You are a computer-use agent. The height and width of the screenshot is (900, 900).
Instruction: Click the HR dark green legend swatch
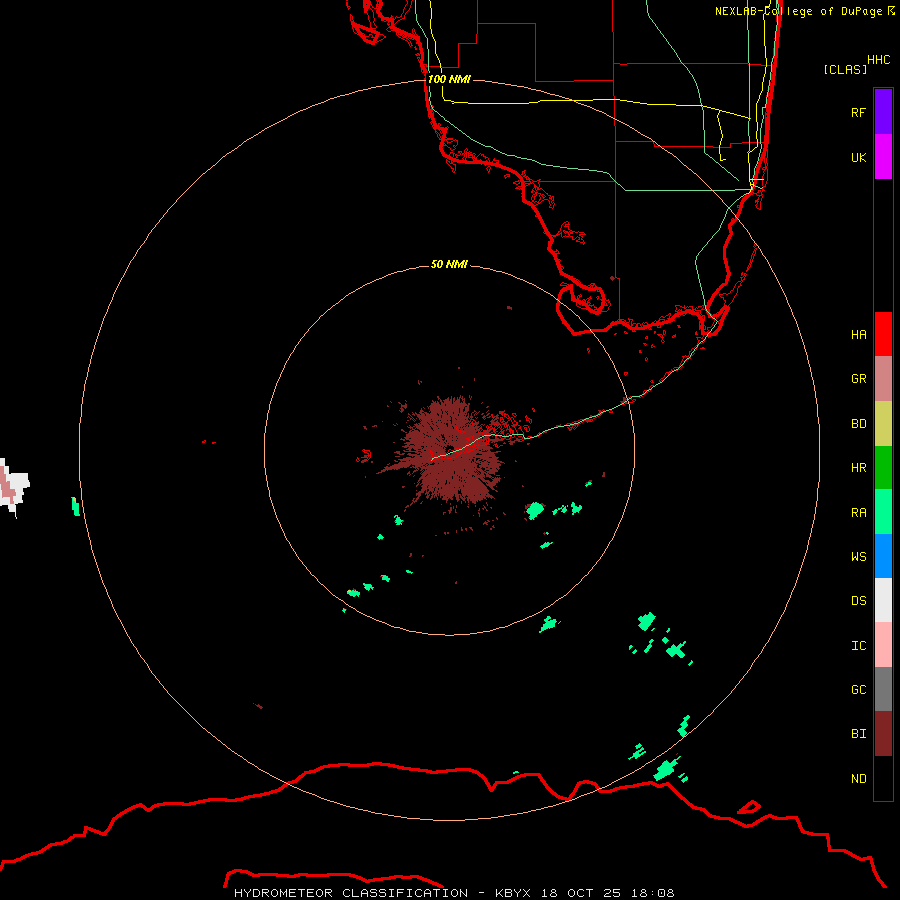tap(883, 468)
